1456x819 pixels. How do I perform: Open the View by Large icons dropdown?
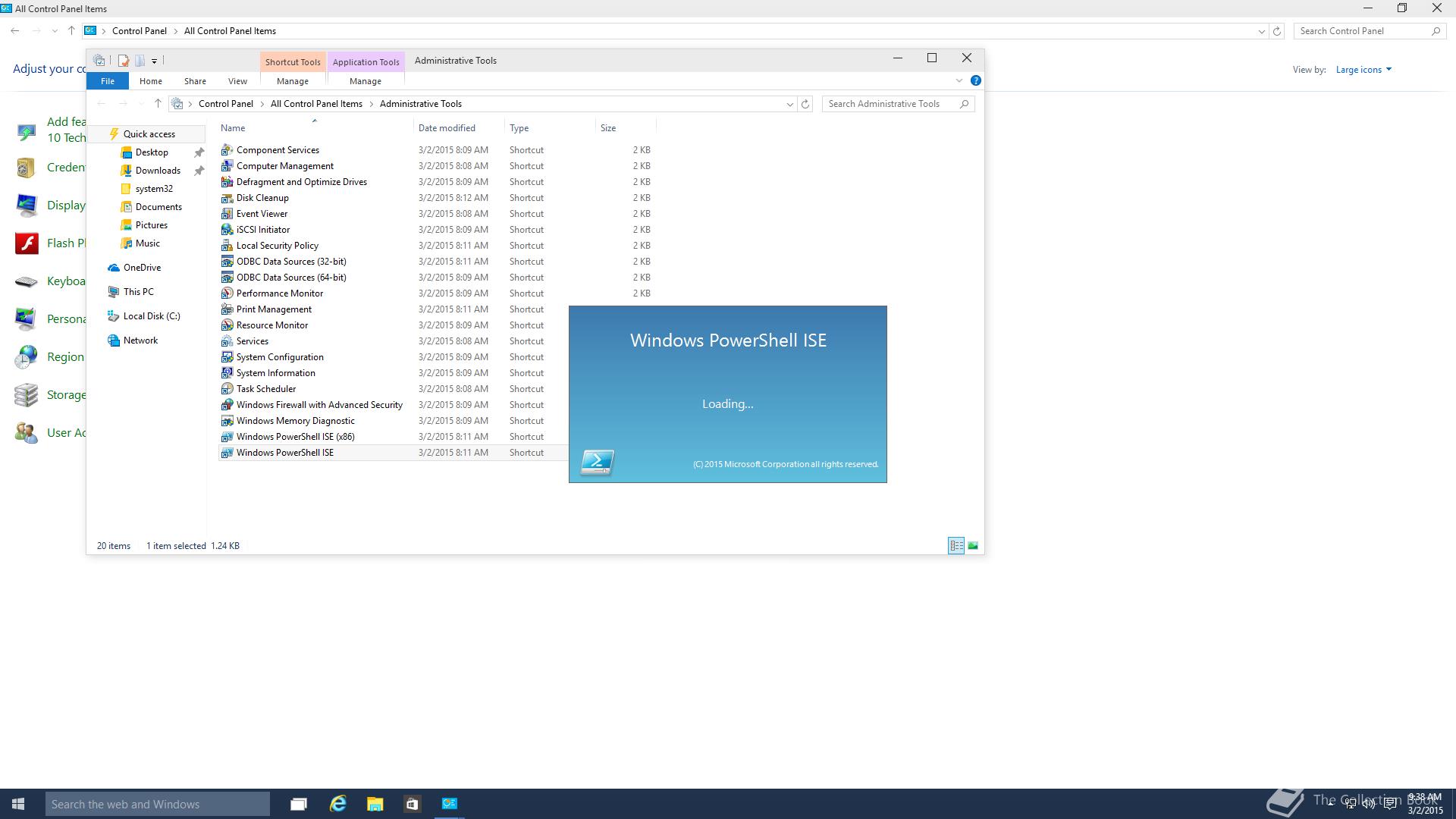click(1363, 70)
